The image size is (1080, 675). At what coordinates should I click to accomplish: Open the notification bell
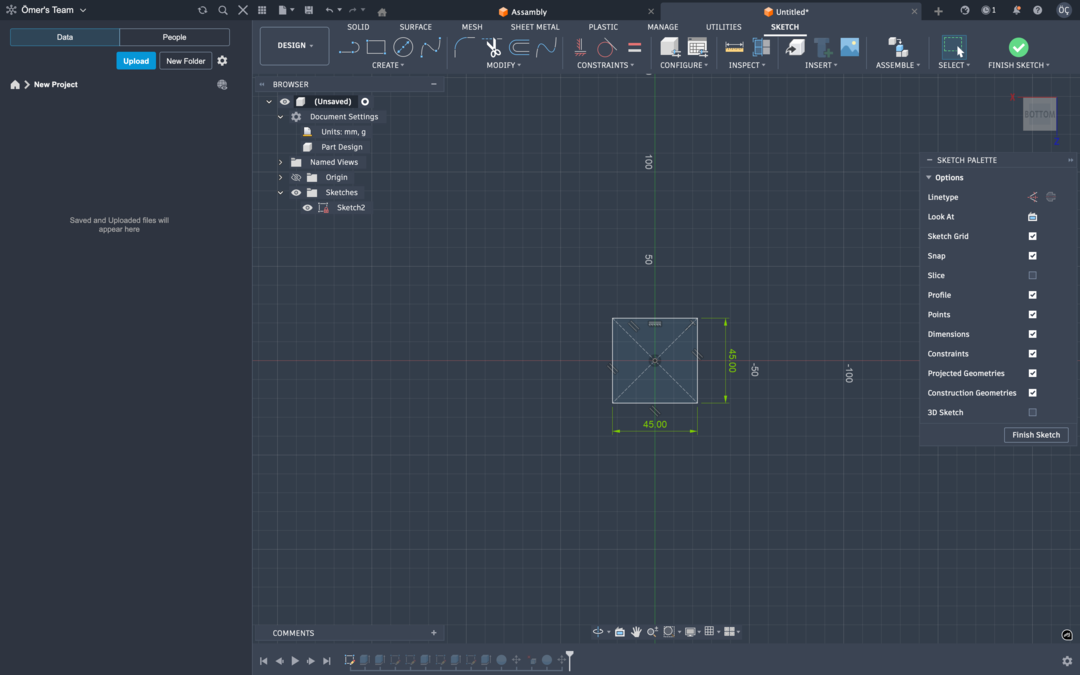pos(1016,10)
